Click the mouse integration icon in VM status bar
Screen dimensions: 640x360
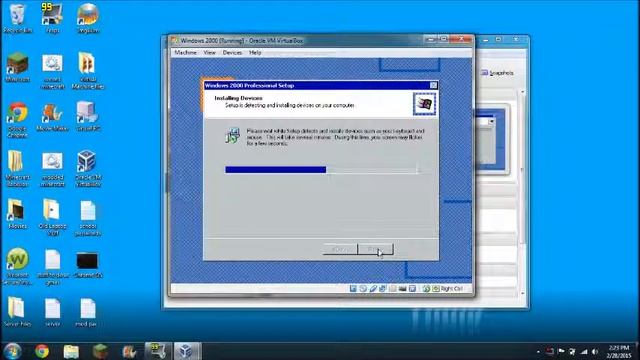pos(426,289)
